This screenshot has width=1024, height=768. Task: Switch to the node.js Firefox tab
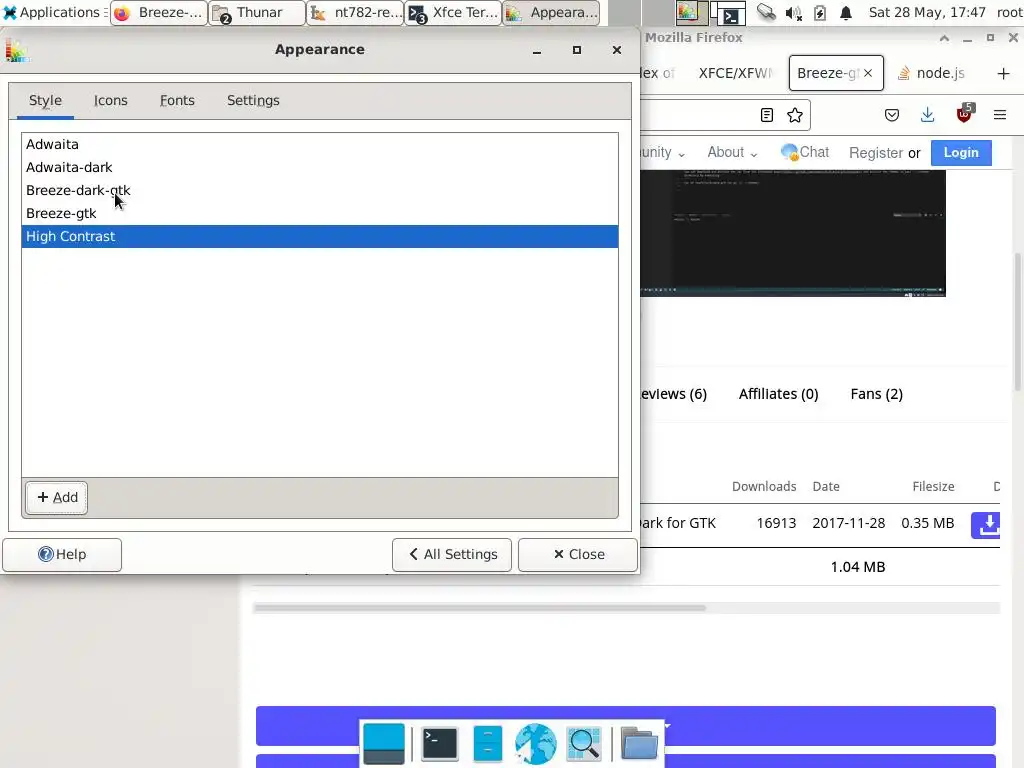tap(931, 73)
